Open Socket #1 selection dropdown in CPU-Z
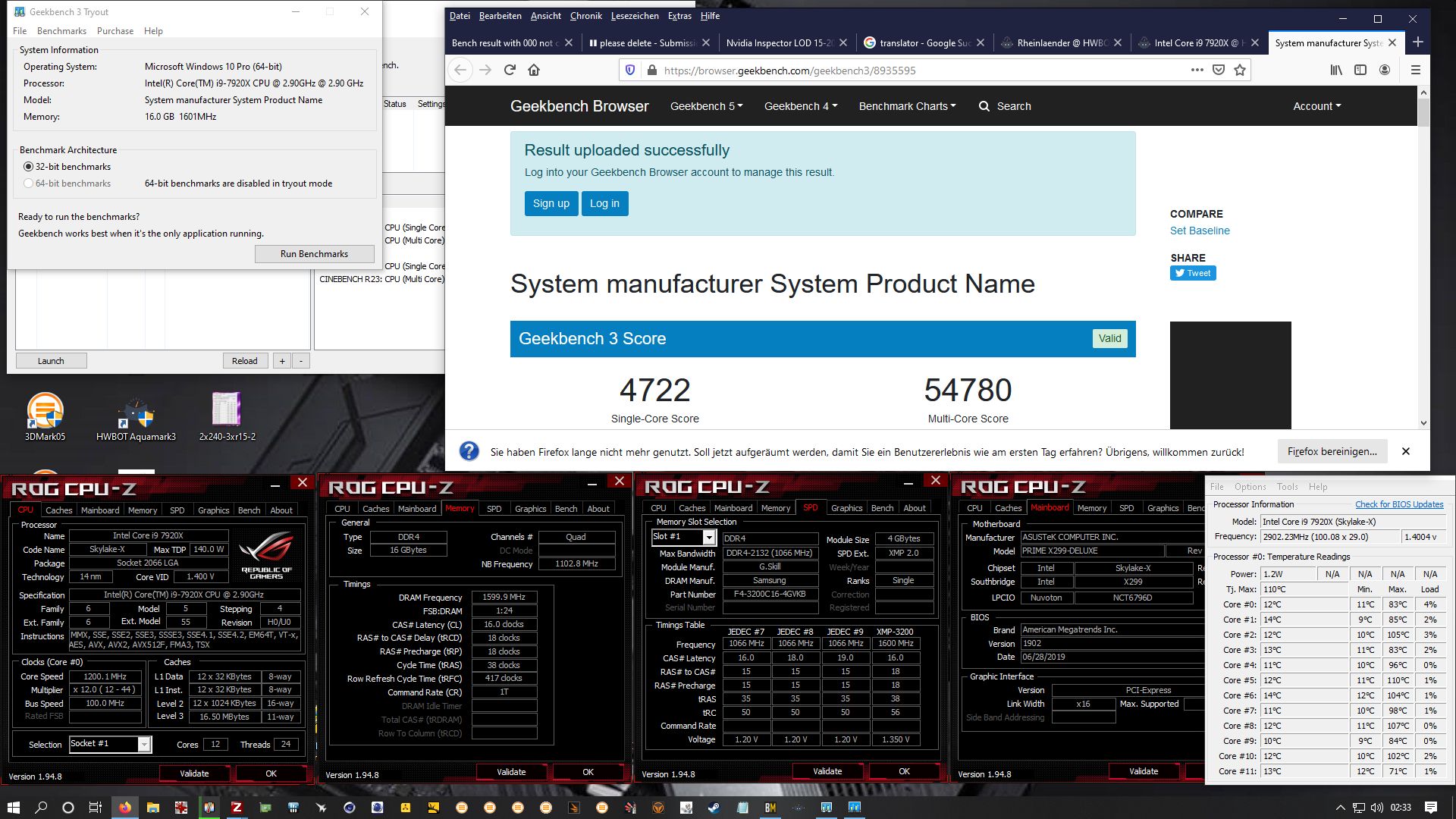Viewport: 1456px width, 819px height. click(143, 745)
